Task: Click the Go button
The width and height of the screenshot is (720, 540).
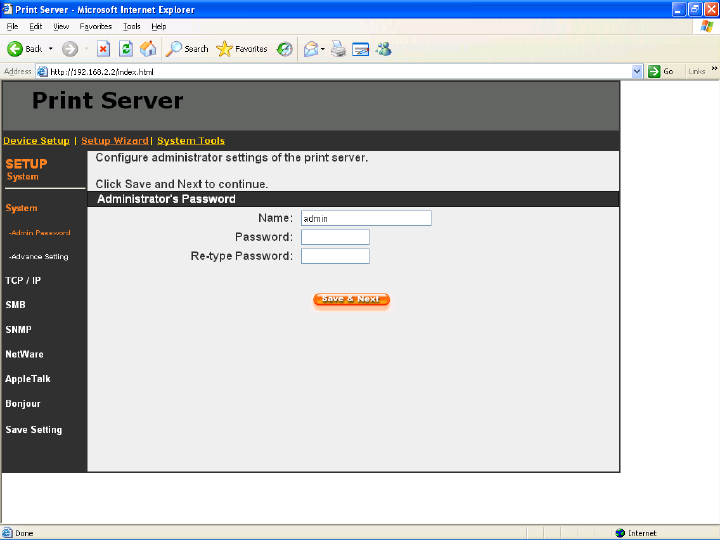Action: pyautogui.click(x=661, y=72)
